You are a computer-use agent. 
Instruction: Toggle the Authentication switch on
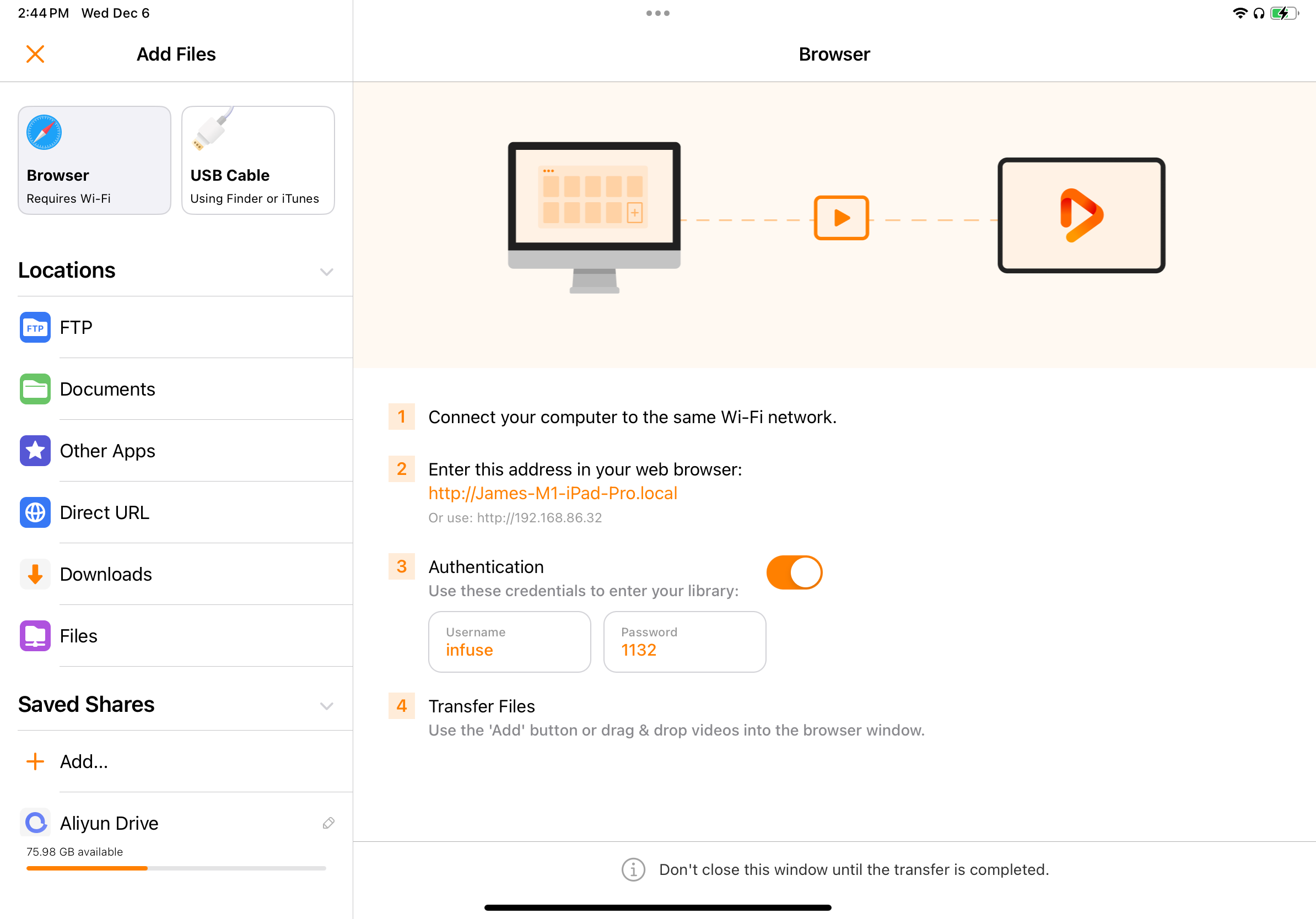795,572
